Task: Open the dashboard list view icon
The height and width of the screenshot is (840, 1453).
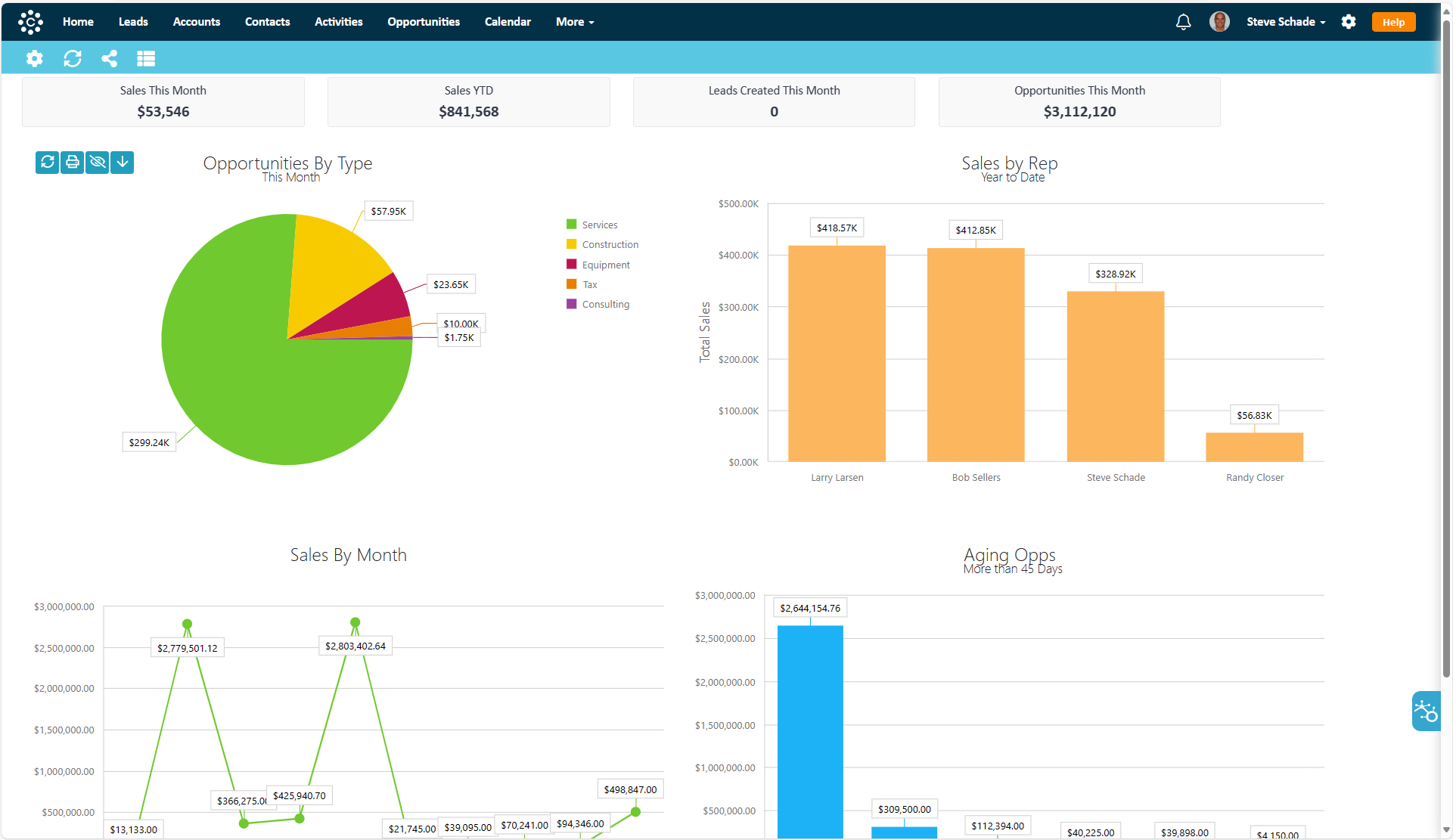Action: tap(146, 58)
